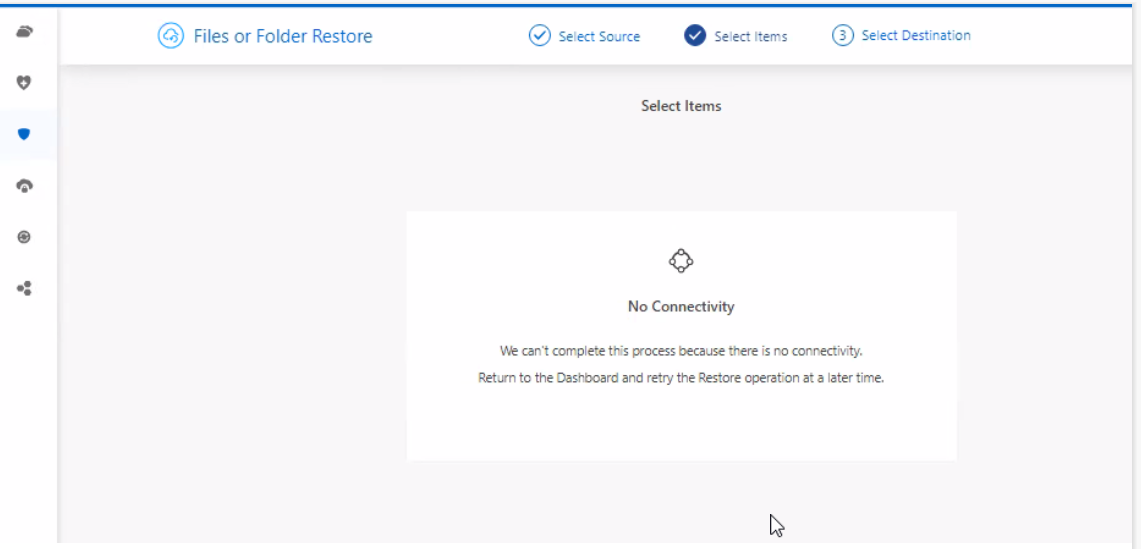
Task: Click the "Return to the Dashboard" message line
Action: pyautogui.click(x=681, y=379)
